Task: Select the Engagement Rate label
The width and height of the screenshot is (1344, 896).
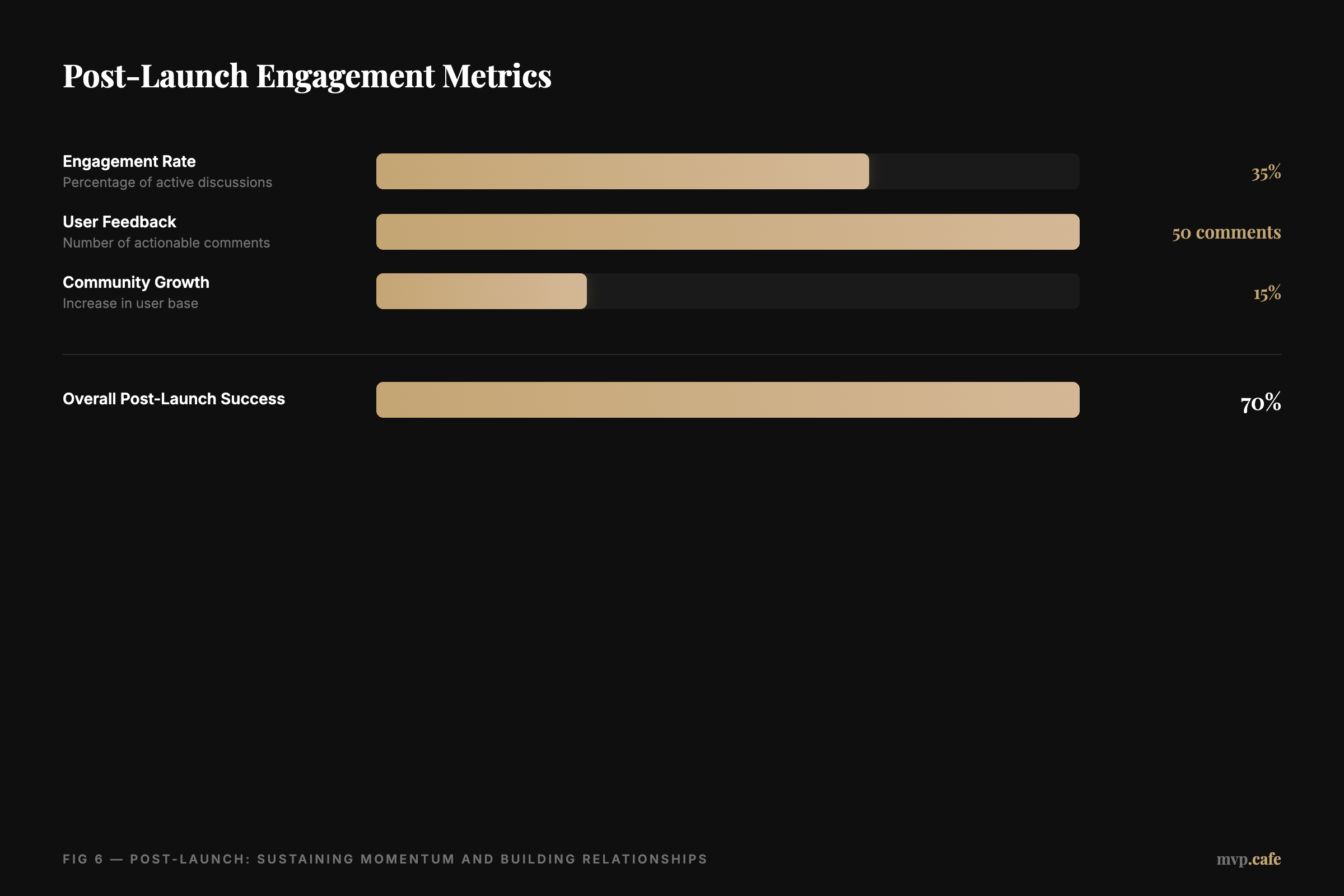Action: click(x=128, y=162)
